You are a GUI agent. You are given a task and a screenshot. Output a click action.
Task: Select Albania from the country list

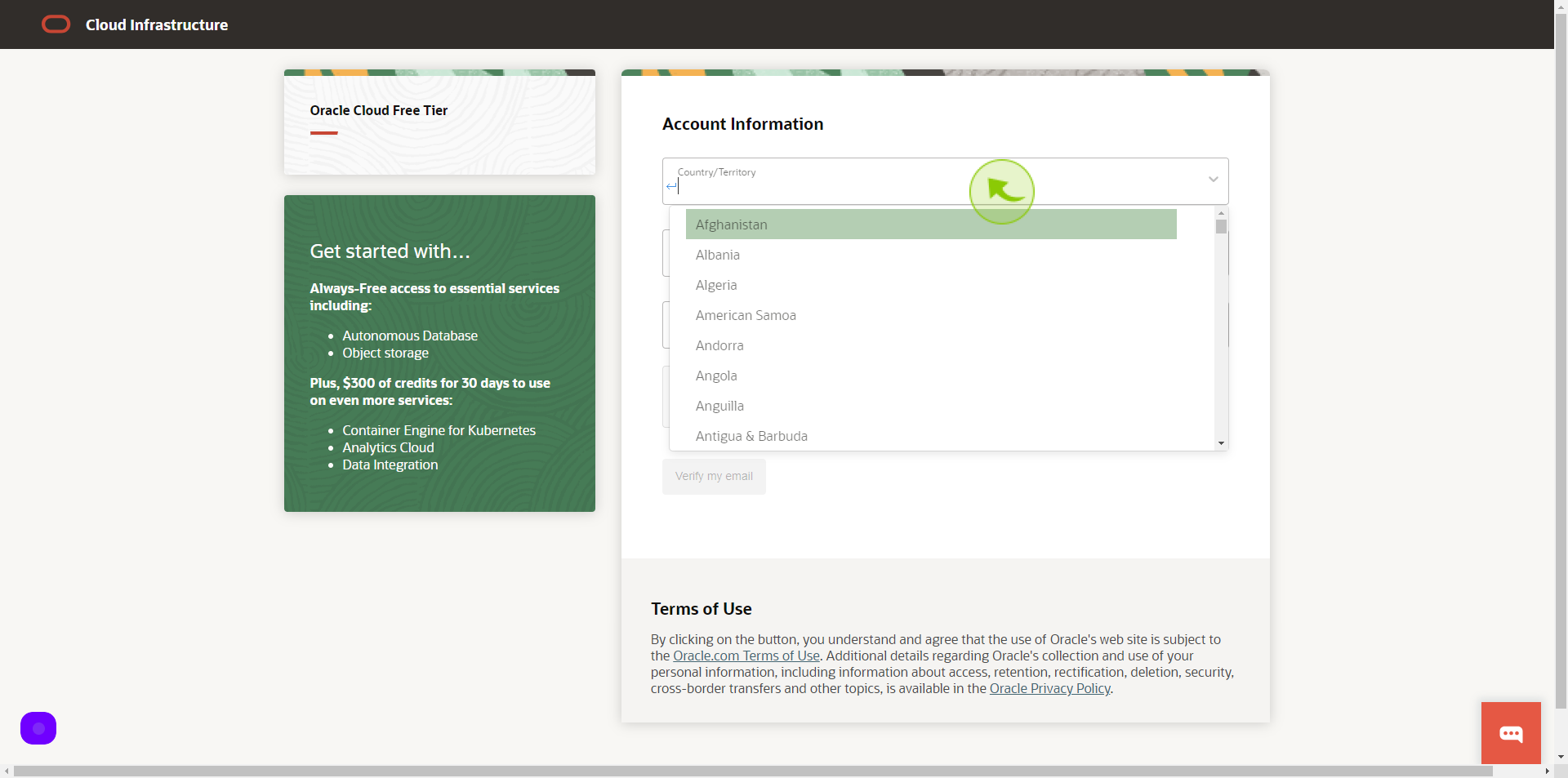click(x=931, y=255)
